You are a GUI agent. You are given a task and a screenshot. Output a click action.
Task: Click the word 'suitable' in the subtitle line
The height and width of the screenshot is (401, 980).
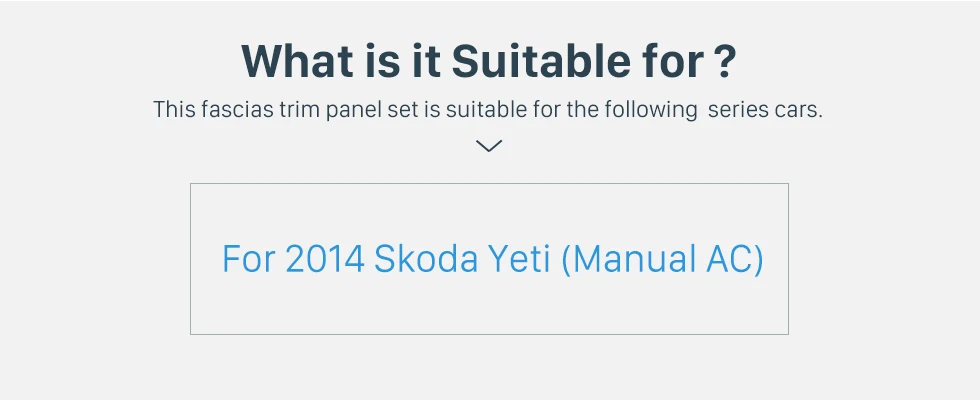(x=486, y=110)
